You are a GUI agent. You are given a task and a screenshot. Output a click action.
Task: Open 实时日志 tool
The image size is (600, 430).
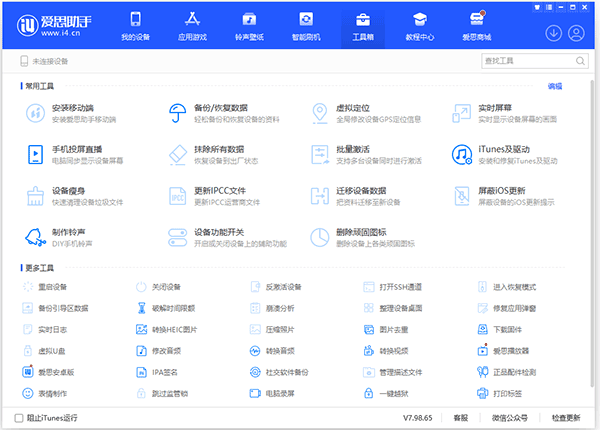pyautogui.click(x=45, y=329)
